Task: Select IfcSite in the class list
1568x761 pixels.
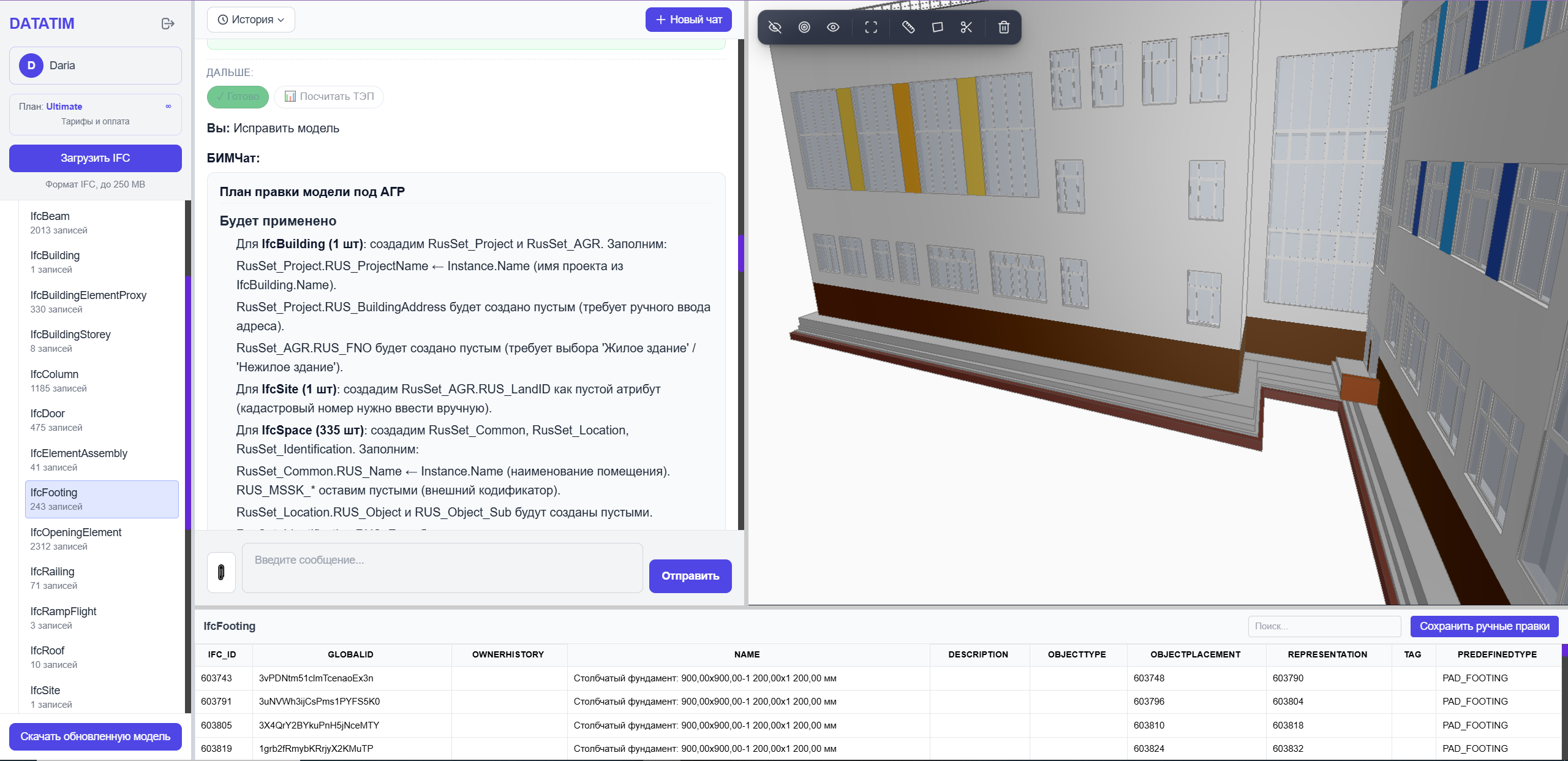Action: [101, 697]
